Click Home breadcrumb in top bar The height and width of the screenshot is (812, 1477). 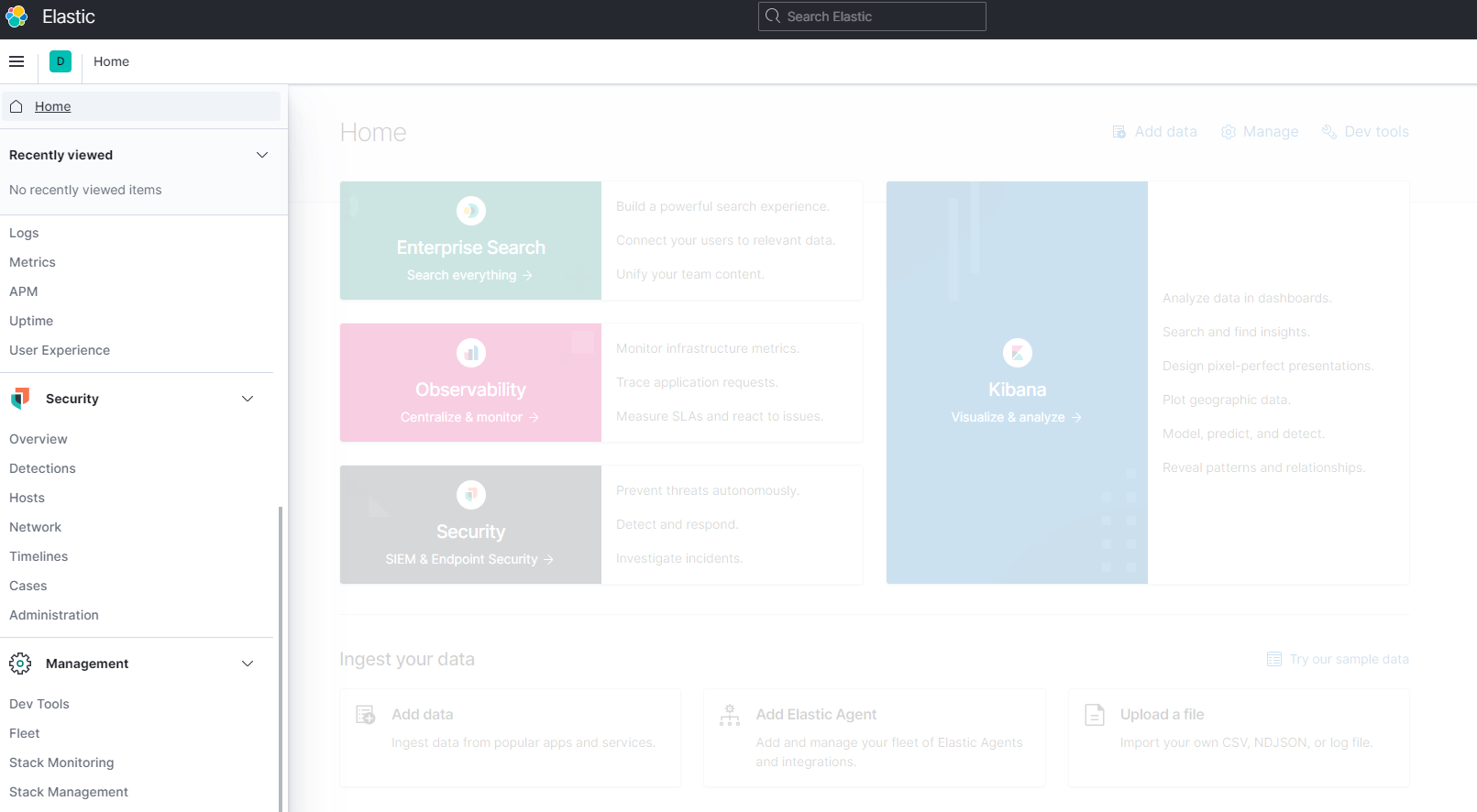(x=111, y=61)
